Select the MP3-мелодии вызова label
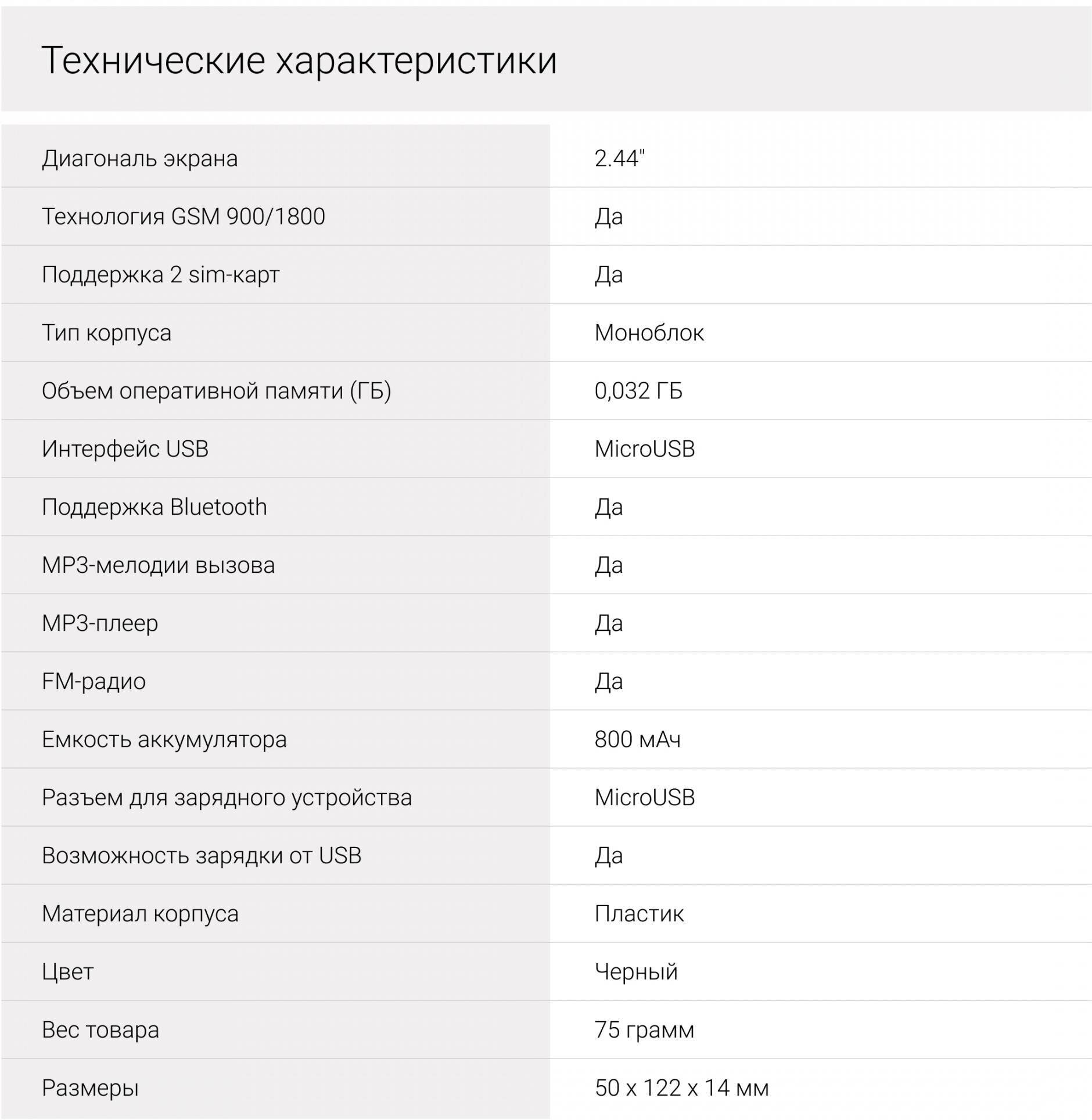 click(x=158, y=565)
